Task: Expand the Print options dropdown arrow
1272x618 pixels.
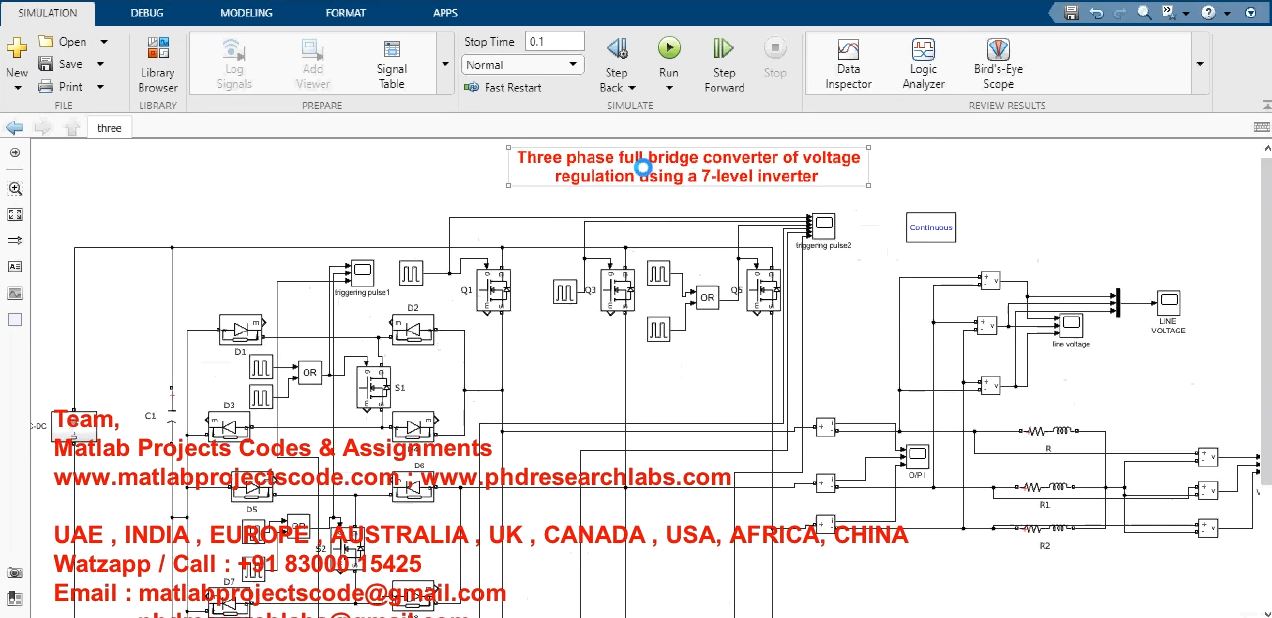Action: tap(102, 87)
